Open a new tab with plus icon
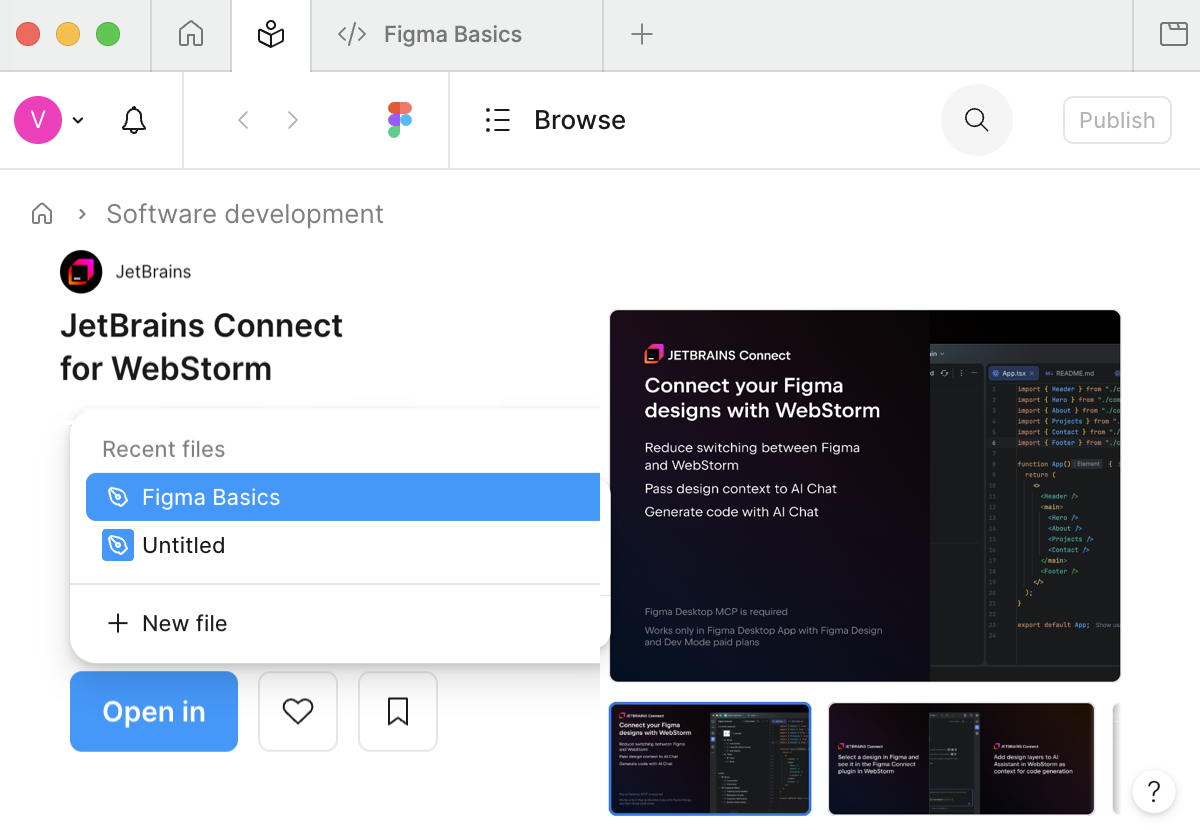1200x830 pixels. [x=642, y=35]
